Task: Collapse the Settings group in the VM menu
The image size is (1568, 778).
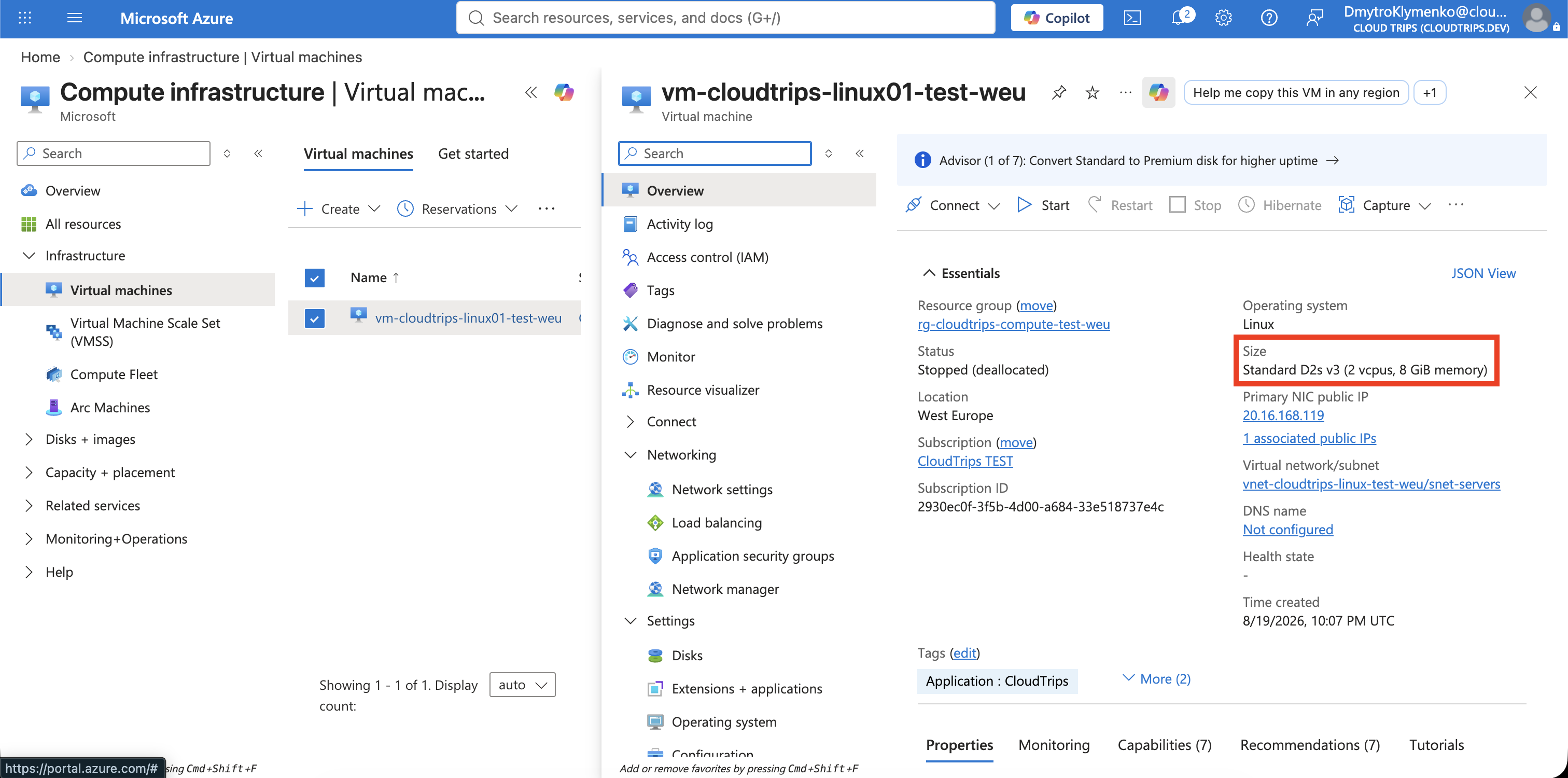Action: pos(631,620)
